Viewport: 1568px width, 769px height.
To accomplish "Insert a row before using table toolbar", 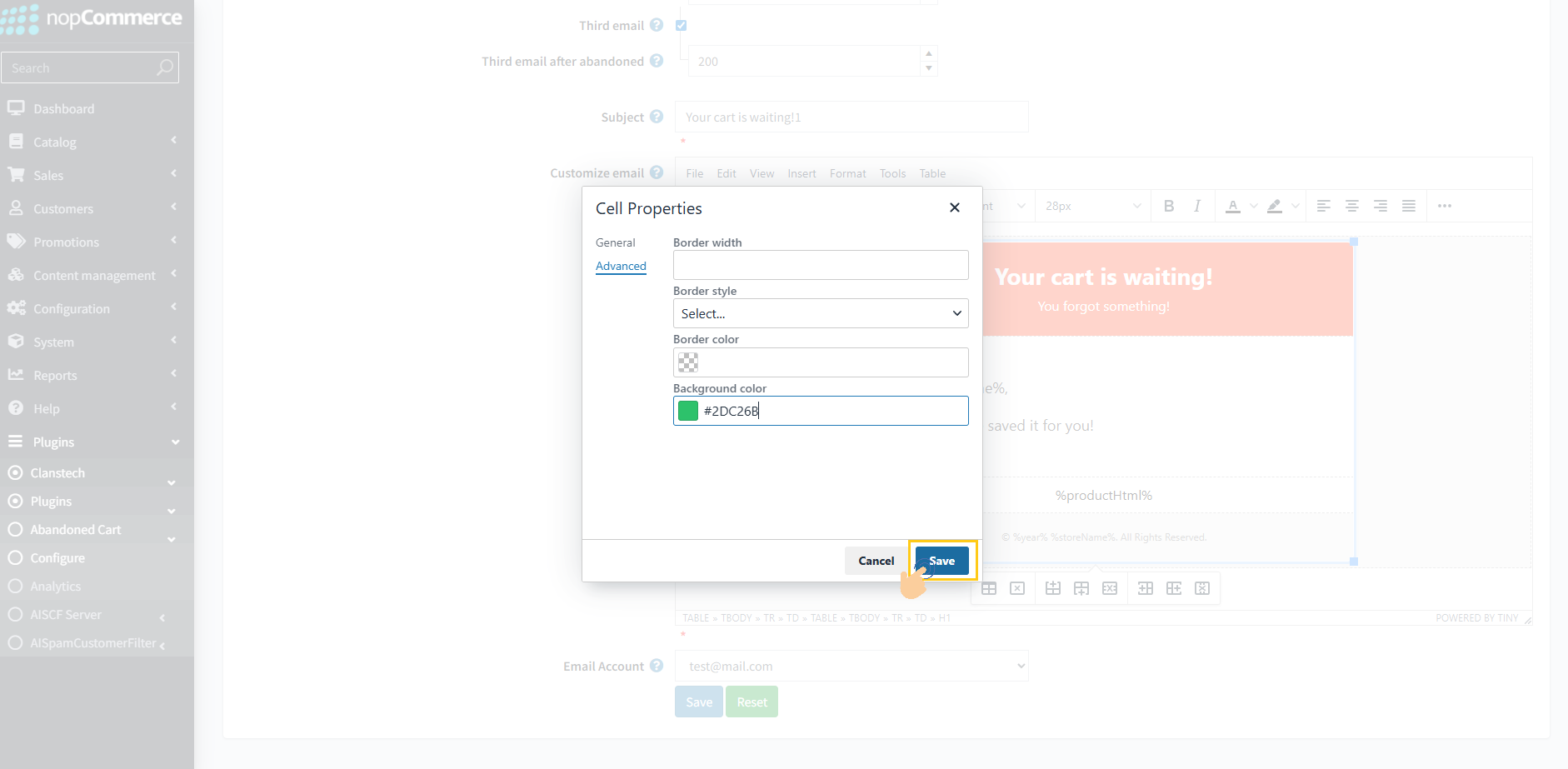I will 1053,588.
